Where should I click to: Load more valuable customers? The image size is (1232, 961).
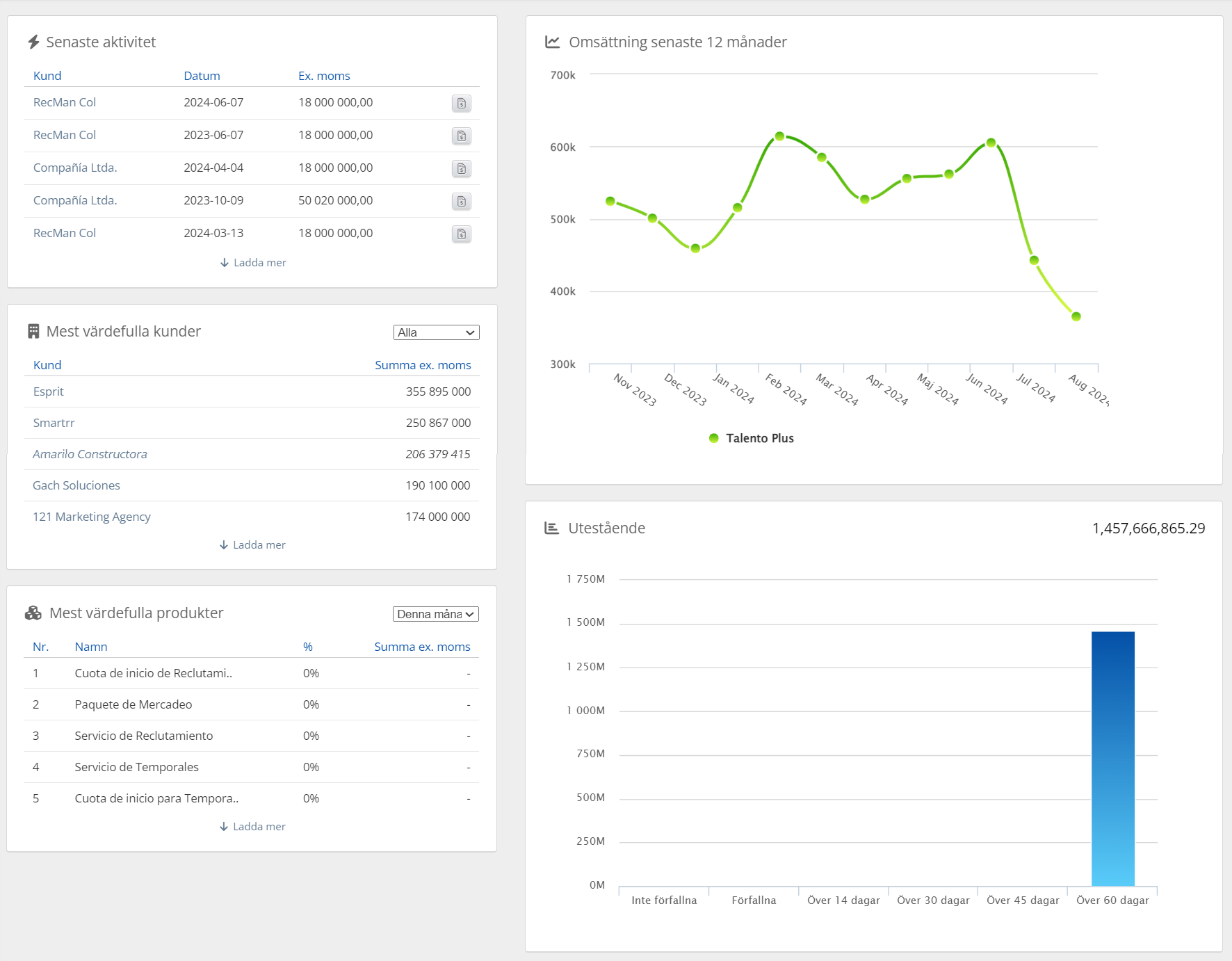252,545
